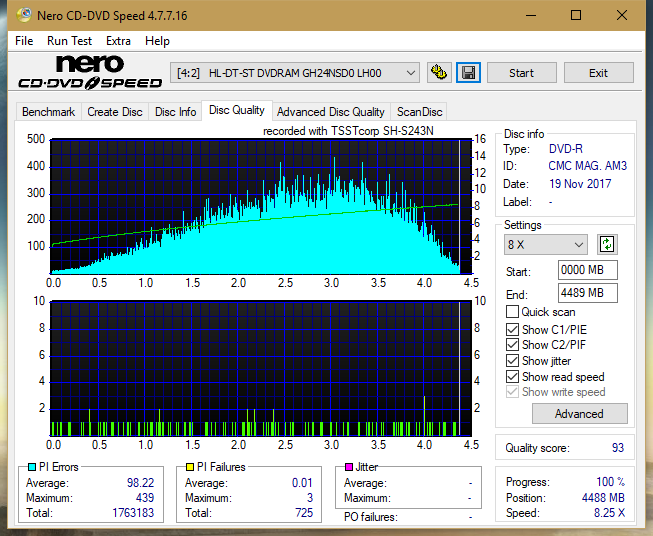
Task: Click the save floppy disk icon
Action: click(468, 73)
